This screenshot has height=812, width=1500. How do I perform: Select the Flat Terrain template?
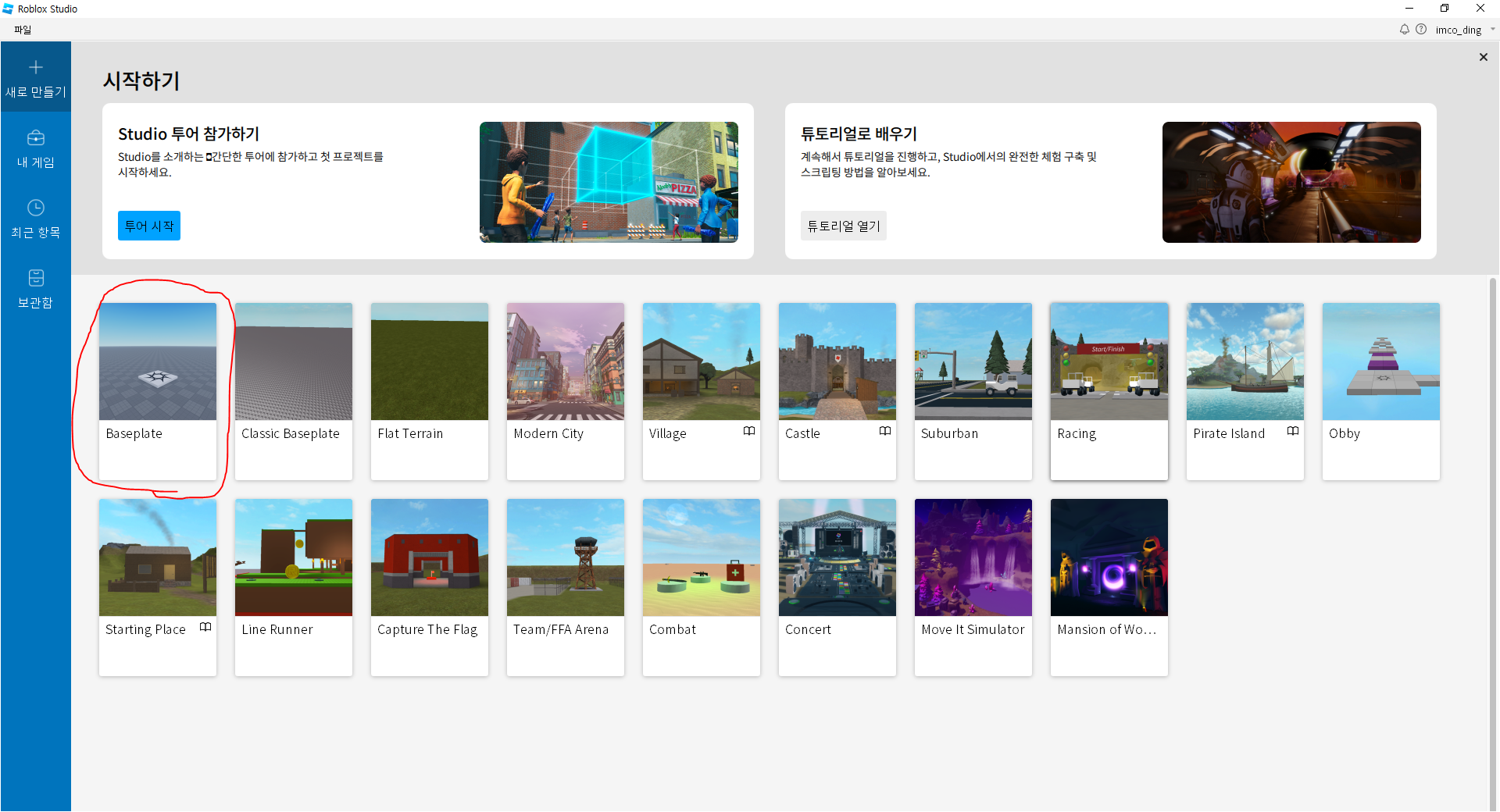pos(430,391)
